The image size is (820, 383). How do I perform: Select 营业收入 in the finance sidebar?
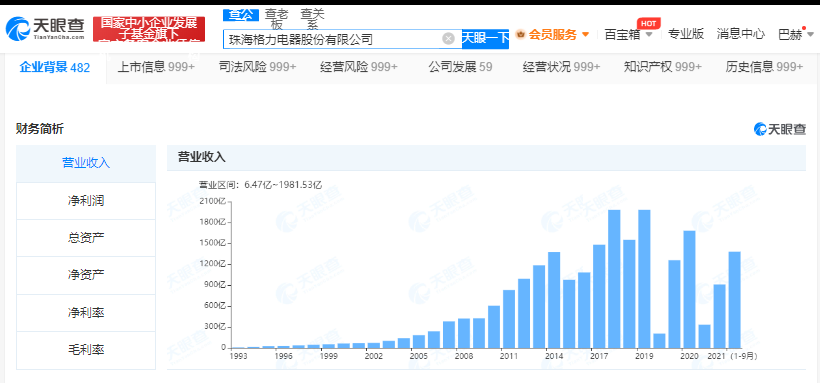coord(86,163)
